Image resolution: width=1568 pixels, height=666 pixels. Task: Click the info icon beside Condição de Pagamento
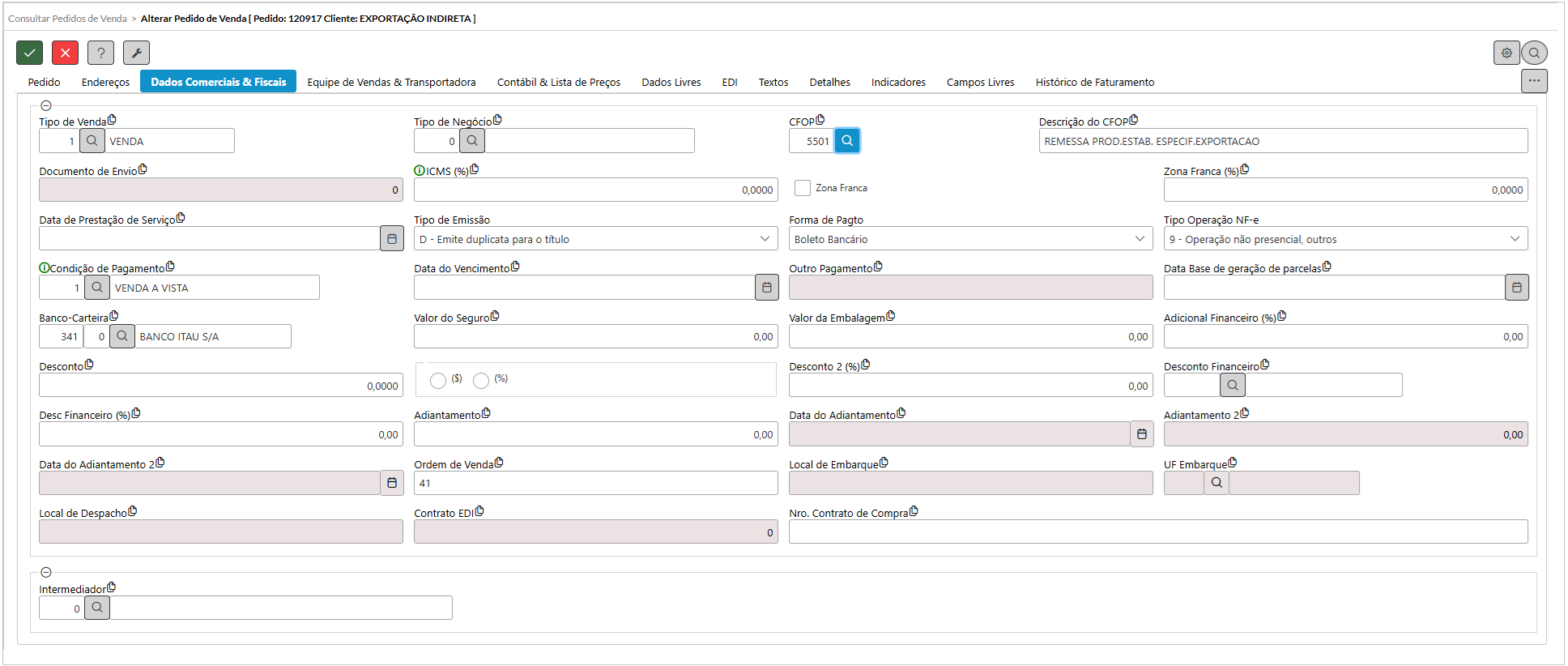[x=45, y=268]
